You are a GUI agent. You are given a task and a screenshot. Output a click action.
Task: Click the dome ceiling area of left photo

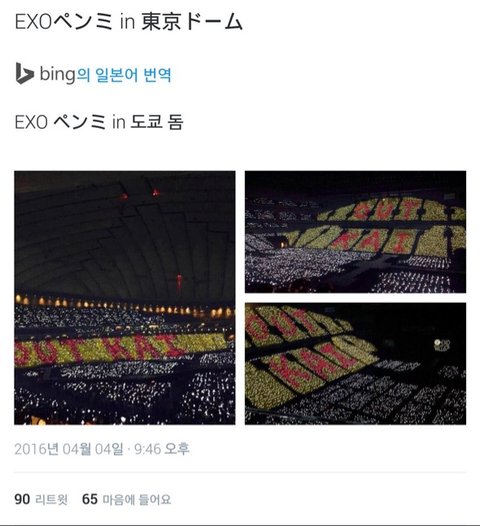(x=125, y=235)
